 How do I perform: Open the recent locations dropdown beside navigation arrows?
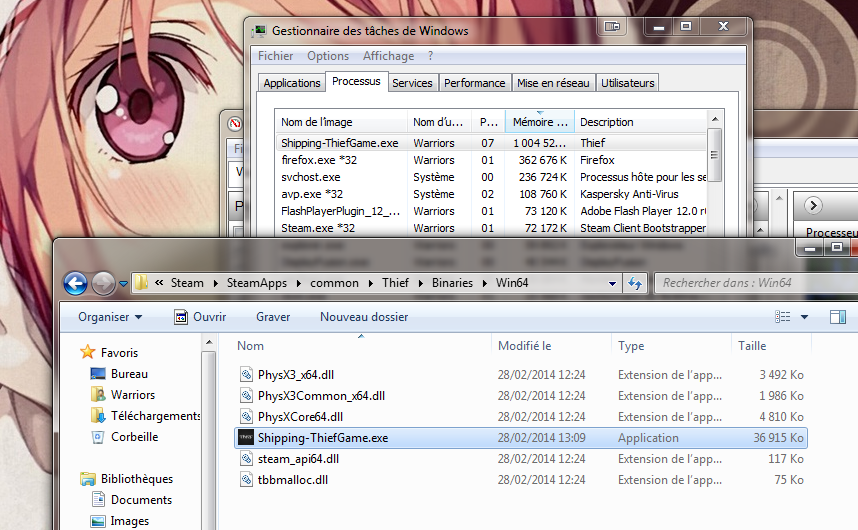tap(124, 284)
